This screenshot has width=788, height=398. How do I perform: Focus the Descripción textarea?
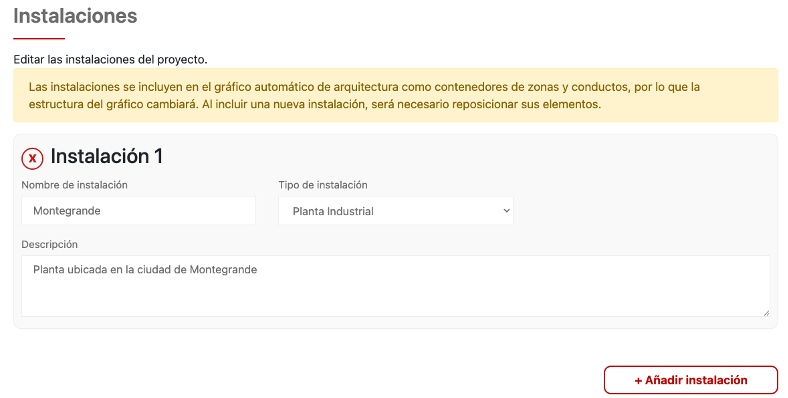(x=396, y=286)
